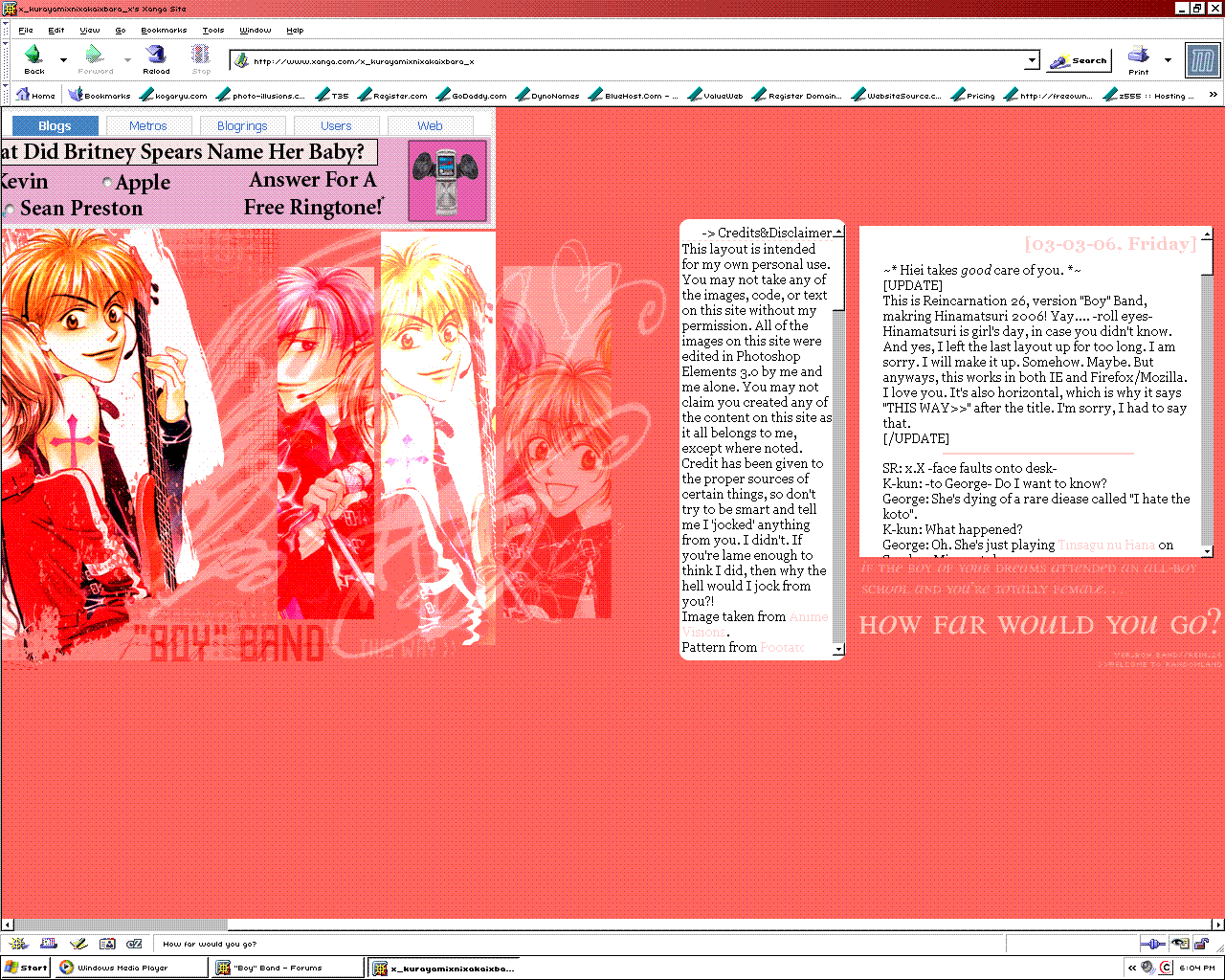Open the Edit menu
This screenshot has height=980, width=1225.
[56, 30]
